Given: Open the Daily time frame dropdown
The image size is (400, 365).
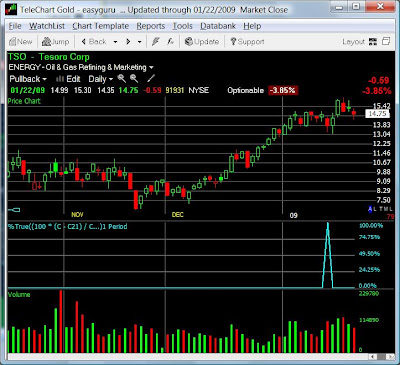Looking at the screenshot, I should (101, 79).
